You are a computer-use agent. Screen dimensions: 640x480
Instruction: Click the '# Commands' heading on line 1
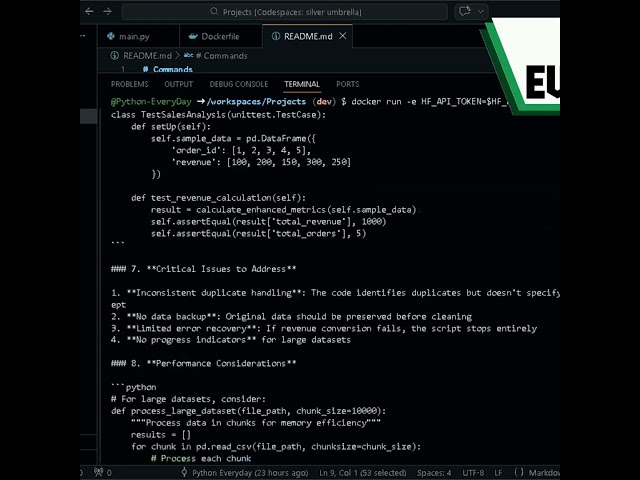point(168,69)
